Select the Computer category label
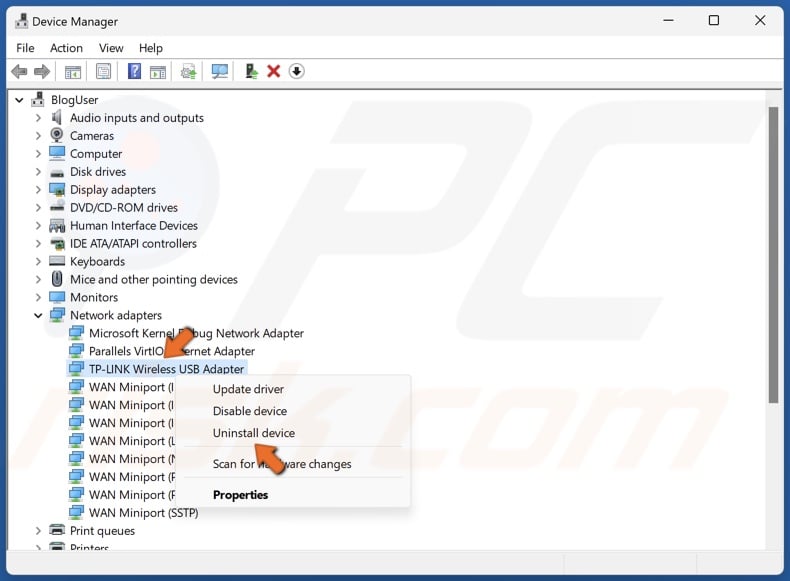 tap(96, 154)
